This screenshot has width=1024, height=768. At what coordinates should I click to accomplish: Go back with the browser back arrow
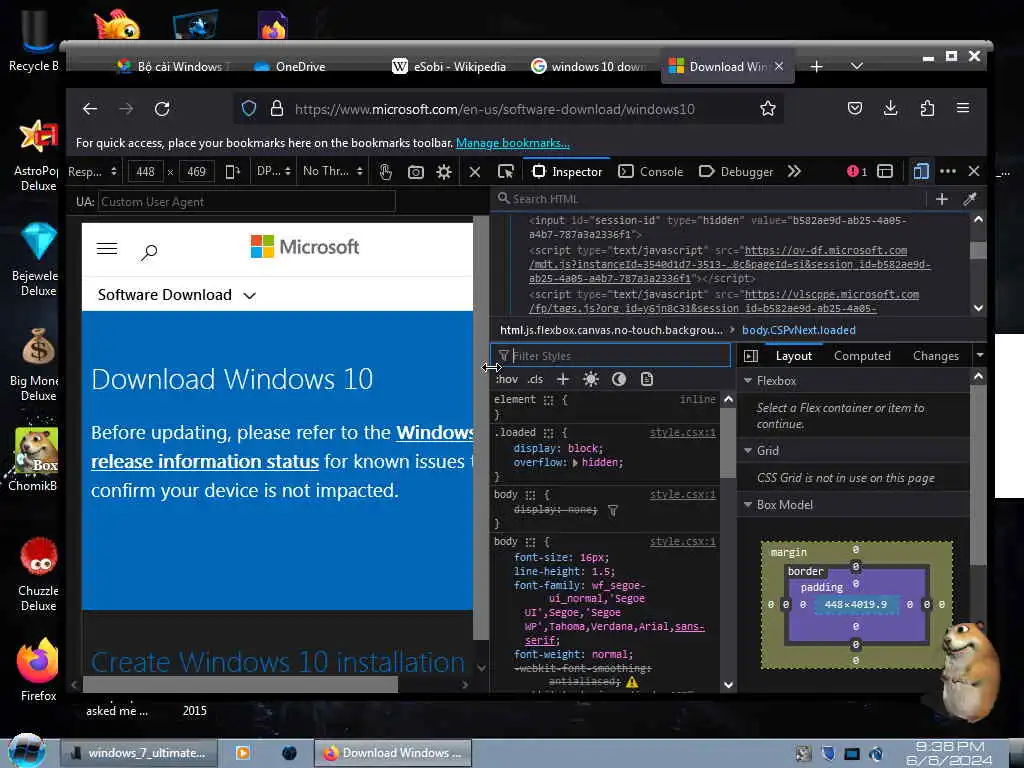click(90, 109)
